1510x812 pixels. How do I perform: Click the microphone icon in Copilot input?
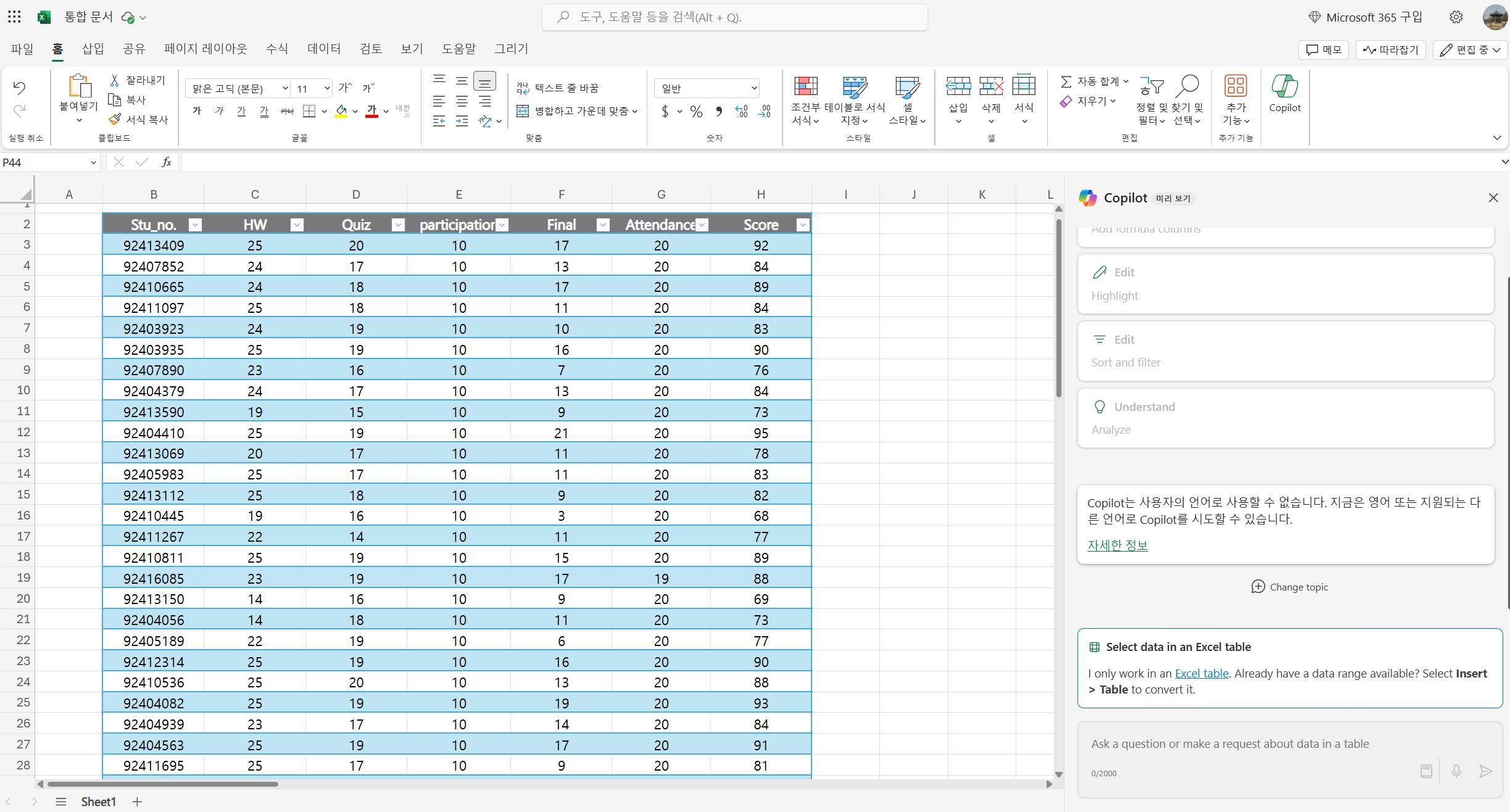1456,771
